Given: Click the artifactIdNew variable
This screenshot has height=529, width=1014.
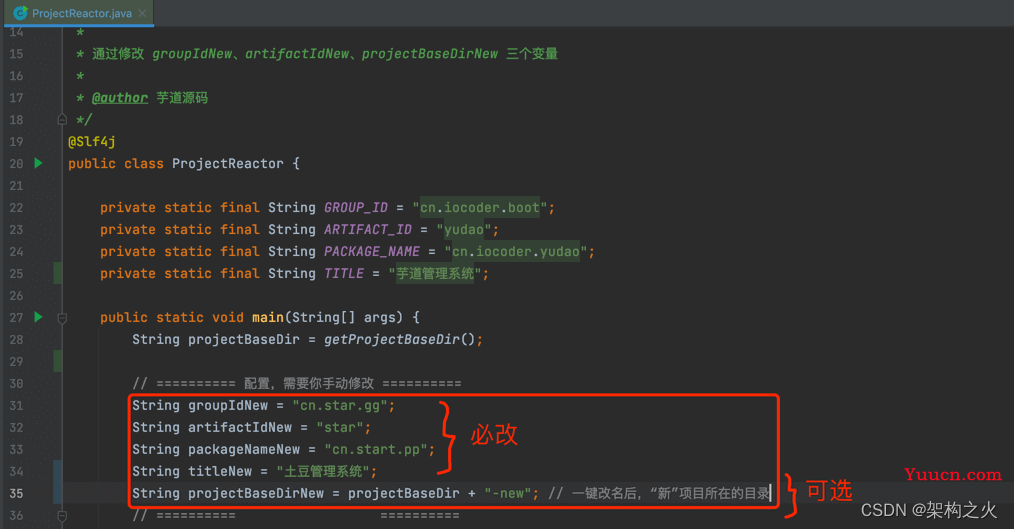Looking at the screenshot, I should 240,427.
